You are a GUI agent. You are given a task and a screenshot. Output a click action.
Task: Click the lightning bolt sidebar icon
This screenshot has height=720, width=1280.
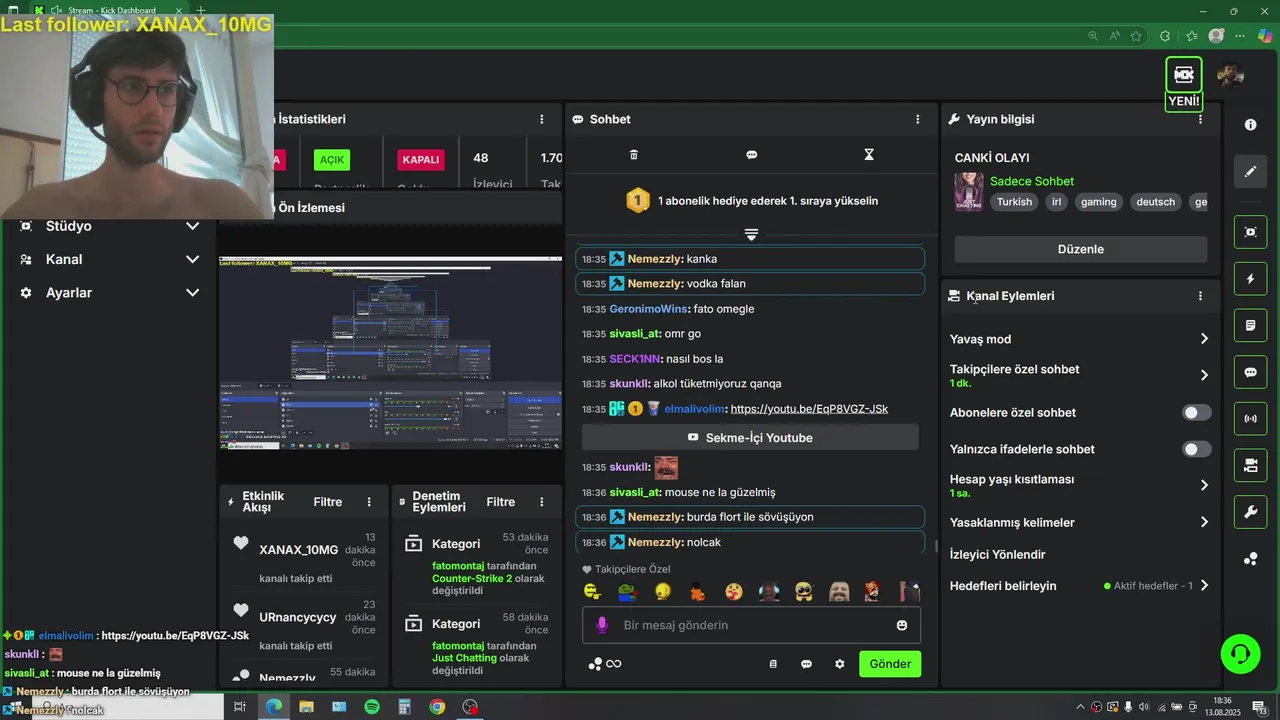[x=1250, y=279]
